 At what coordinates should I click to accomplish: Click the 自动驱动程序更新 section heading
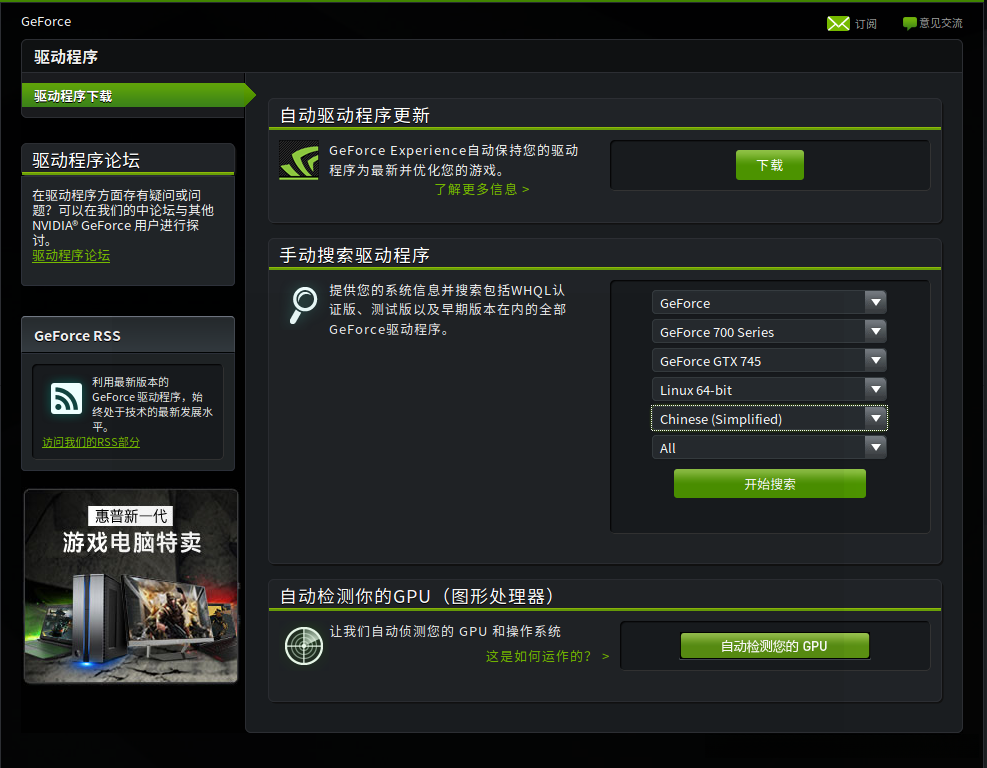(354, 115)
